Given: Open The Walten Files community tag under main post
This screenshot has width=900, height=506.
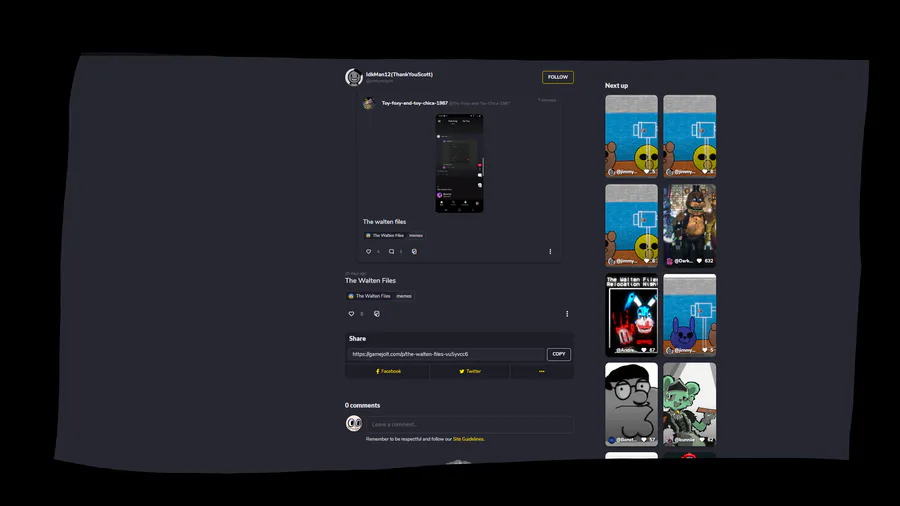Looking at the screenshot, I should pyautogui.click(x=369, y=296).
